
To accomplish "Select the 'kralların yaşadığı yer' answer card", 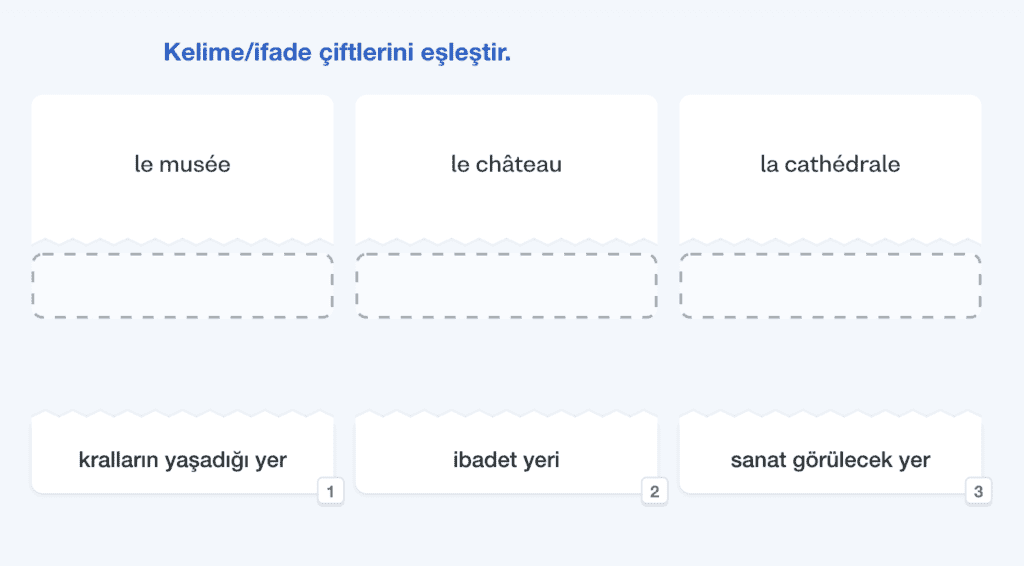I will point(182,455).
